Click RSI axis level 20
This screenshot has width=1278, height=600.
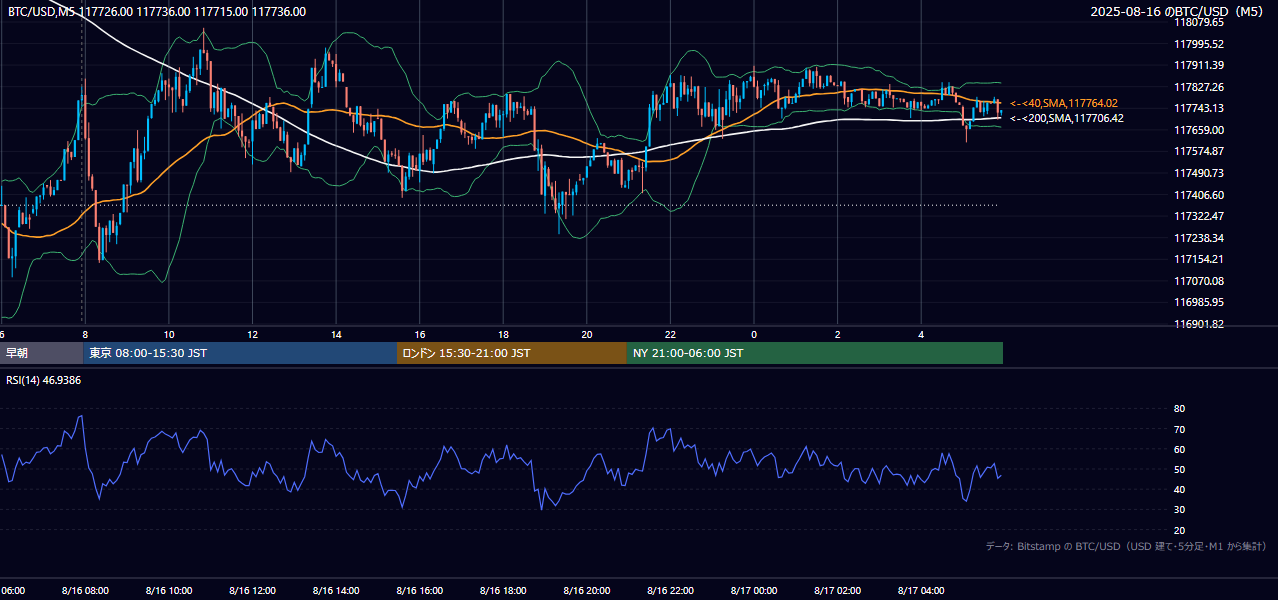pyautogui.click(x=1179, y=530)
